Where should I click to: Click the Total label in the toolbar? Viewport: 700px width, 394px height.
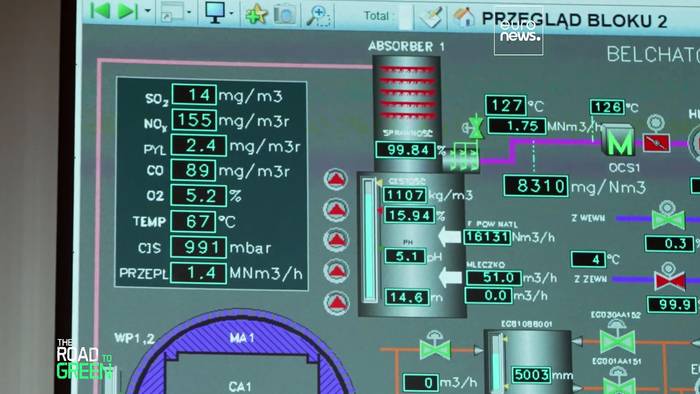click(376, 16)
